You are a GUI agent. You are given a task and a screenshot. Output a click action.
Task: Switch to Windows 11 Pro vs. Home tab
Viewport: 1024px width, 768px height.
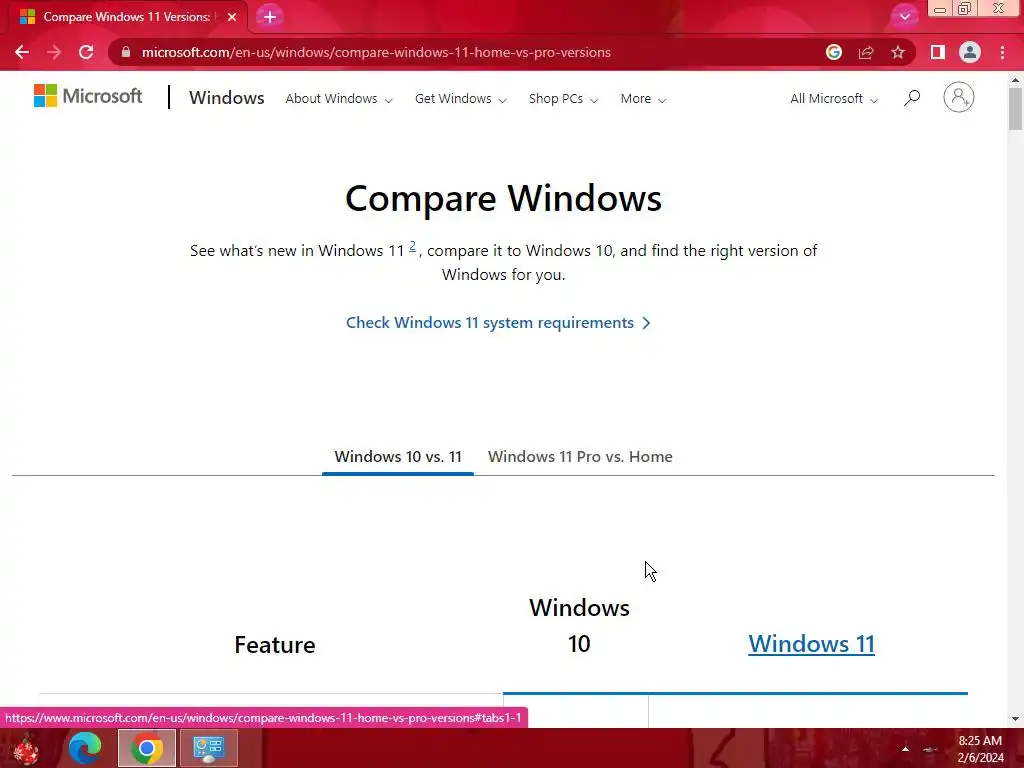[580, 456]
